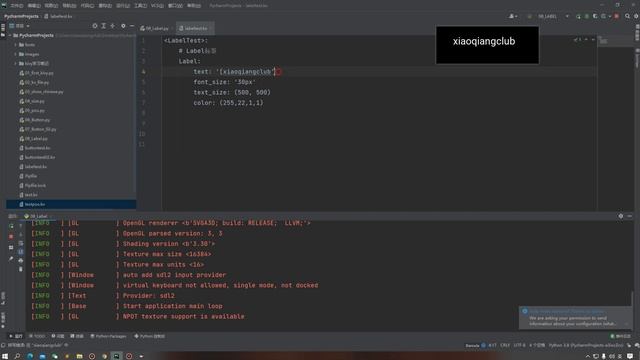This screenshot has width=640, height=360.
Task: Open Microsoft Edge from the taskbar
Action: tap(30, 356)
